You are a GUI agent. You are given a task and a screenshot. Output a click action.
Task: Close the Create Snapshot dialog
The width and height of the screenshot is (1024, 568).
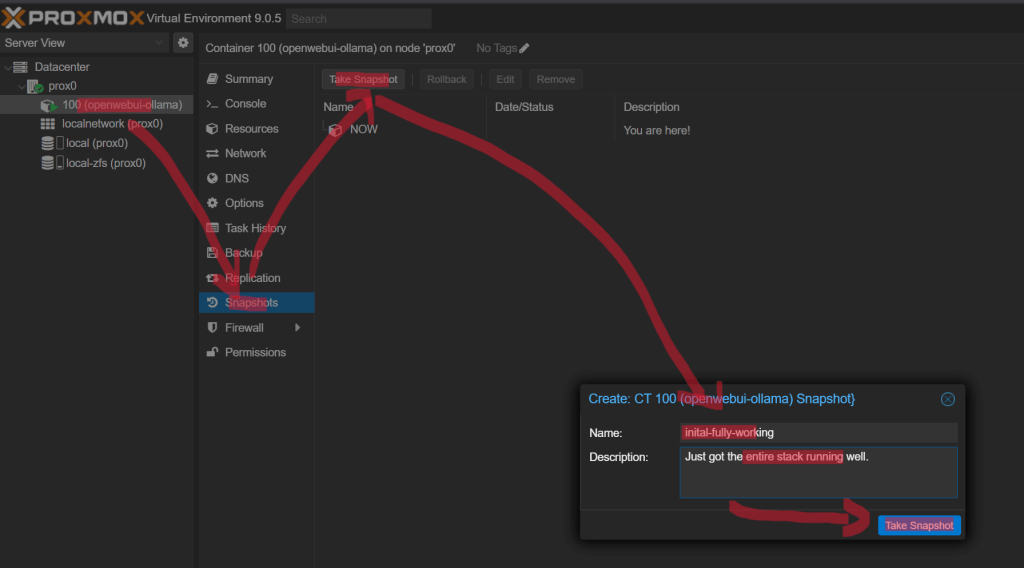[947, 399]
